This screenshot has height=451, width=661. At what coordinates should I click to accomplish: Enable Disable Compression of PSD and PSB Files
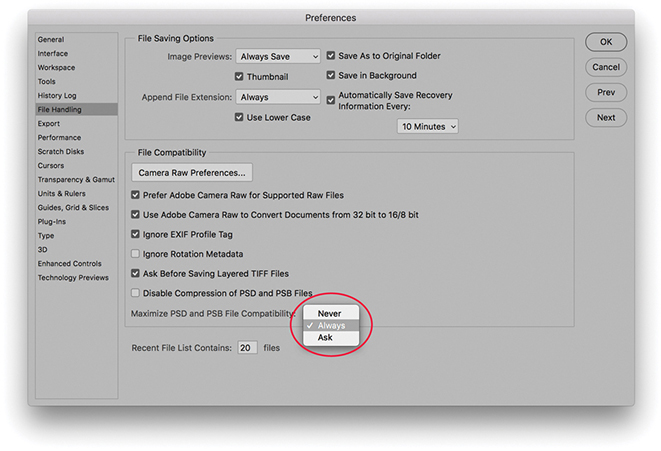pos(135,293)
